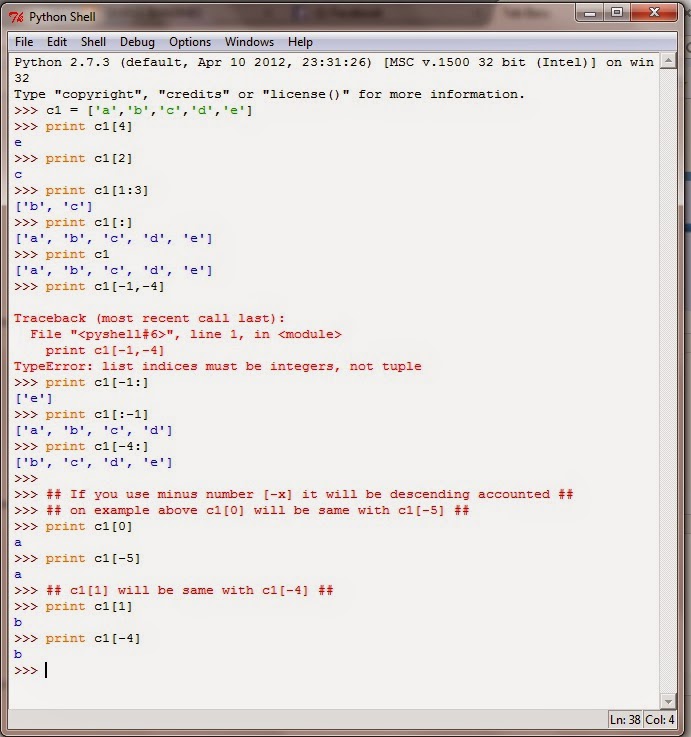This screenshot has height=737, width=691.
Task: Place cursor at the empty final prompt
Action: (x=47, y=670)
